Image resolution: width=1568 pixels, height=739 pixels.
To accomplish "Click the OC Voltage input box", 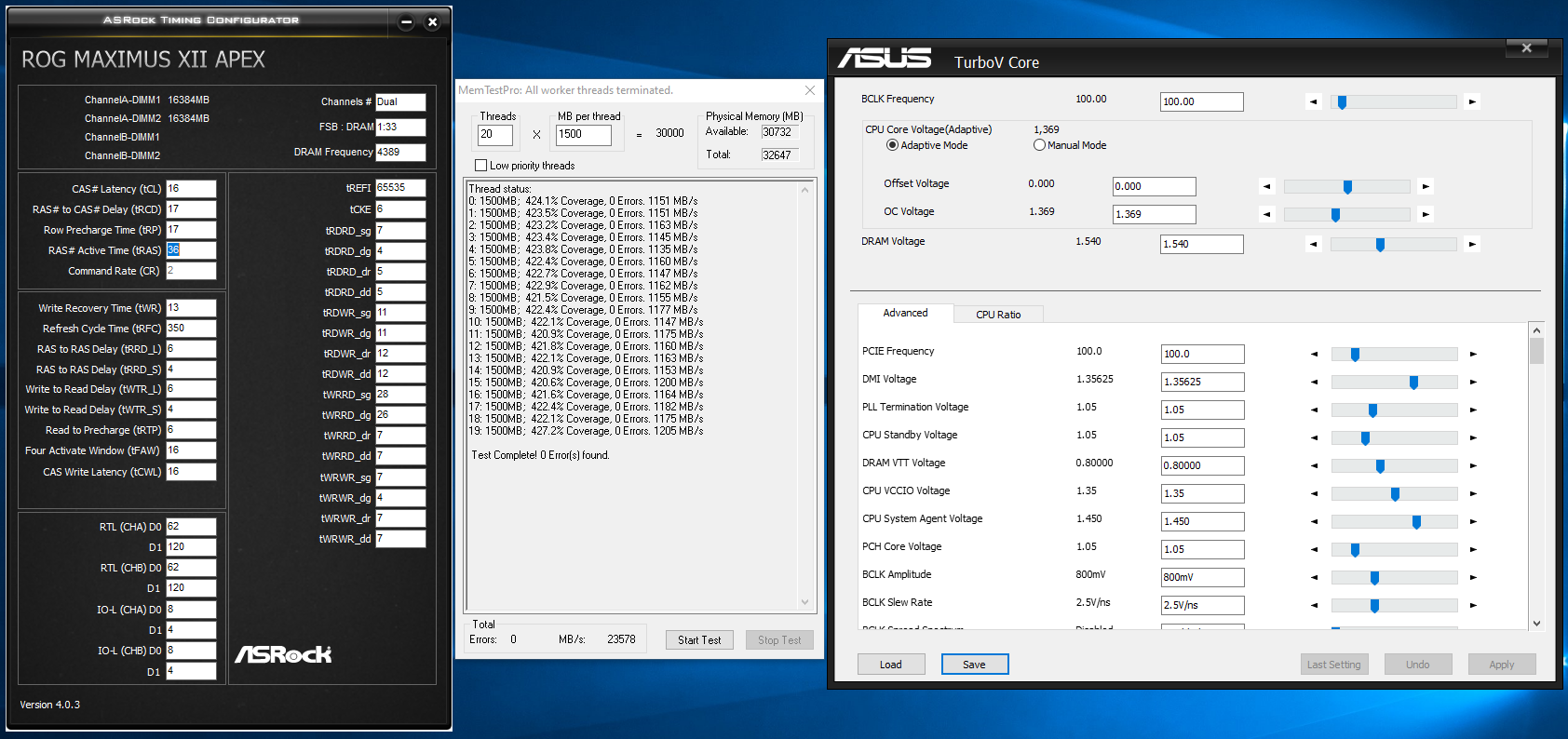I will point(1155,214).
